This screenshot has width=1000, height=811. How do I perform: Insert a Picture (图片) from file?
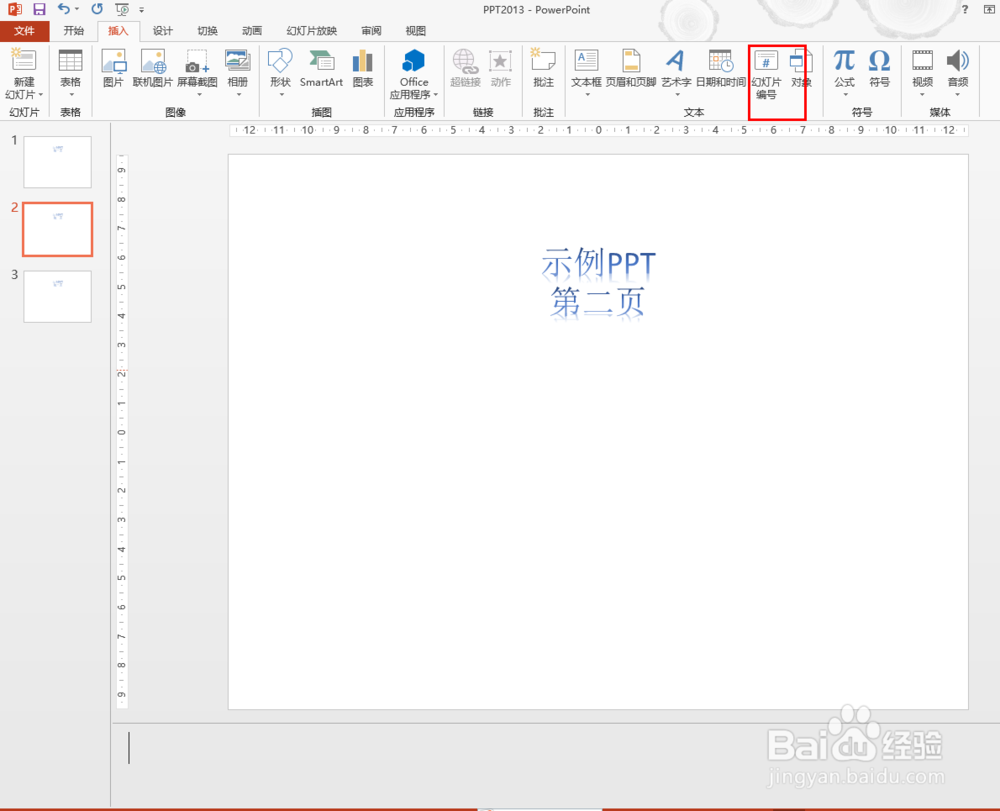[x=114, y=69]
